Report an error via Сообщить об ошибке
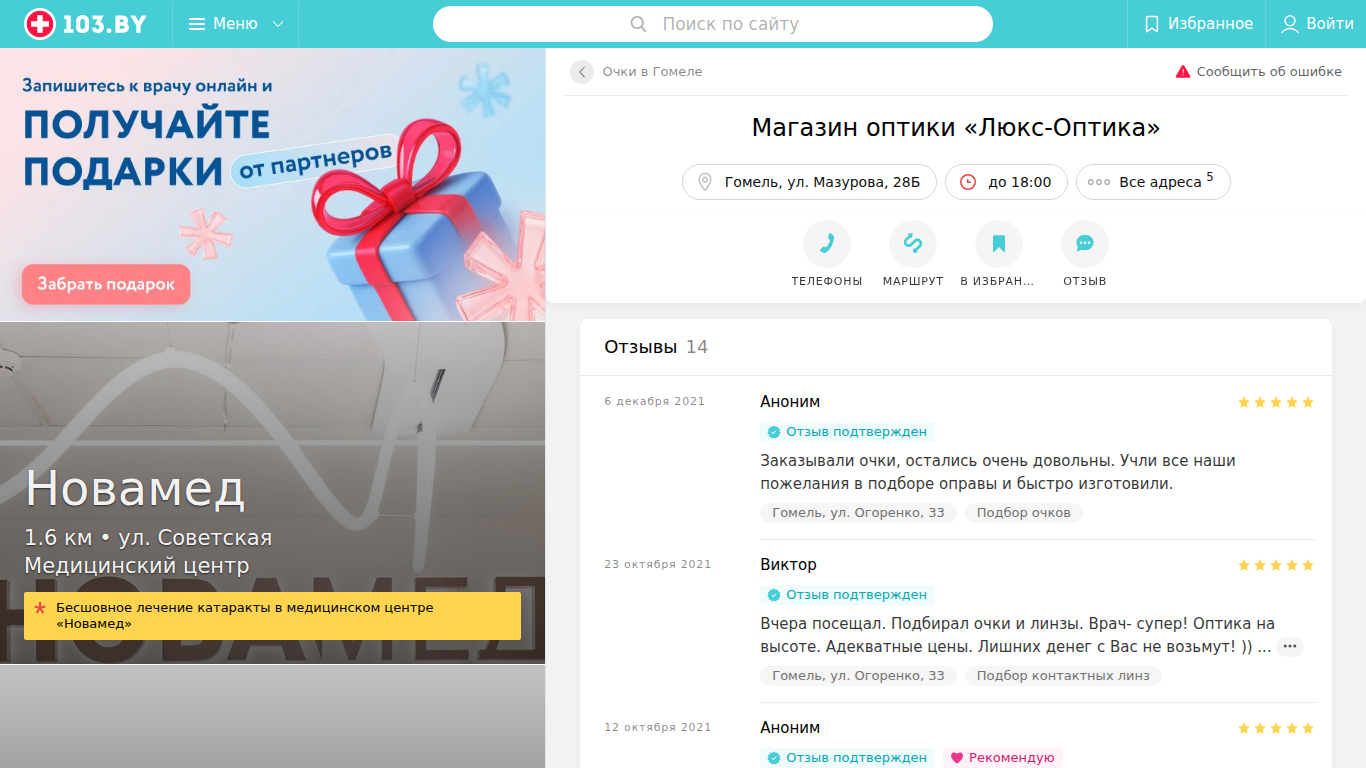Viewport: 1366px width, 768px height. tap(1258, 72)
